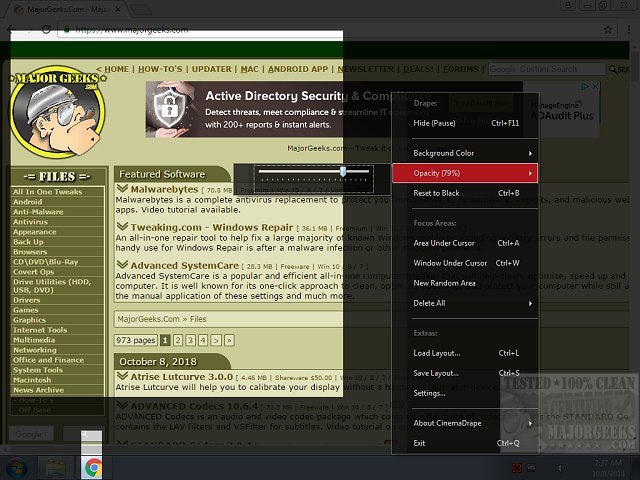Click the taskbar clock
The width and height of the screenshot is (640, 480).
608,468
